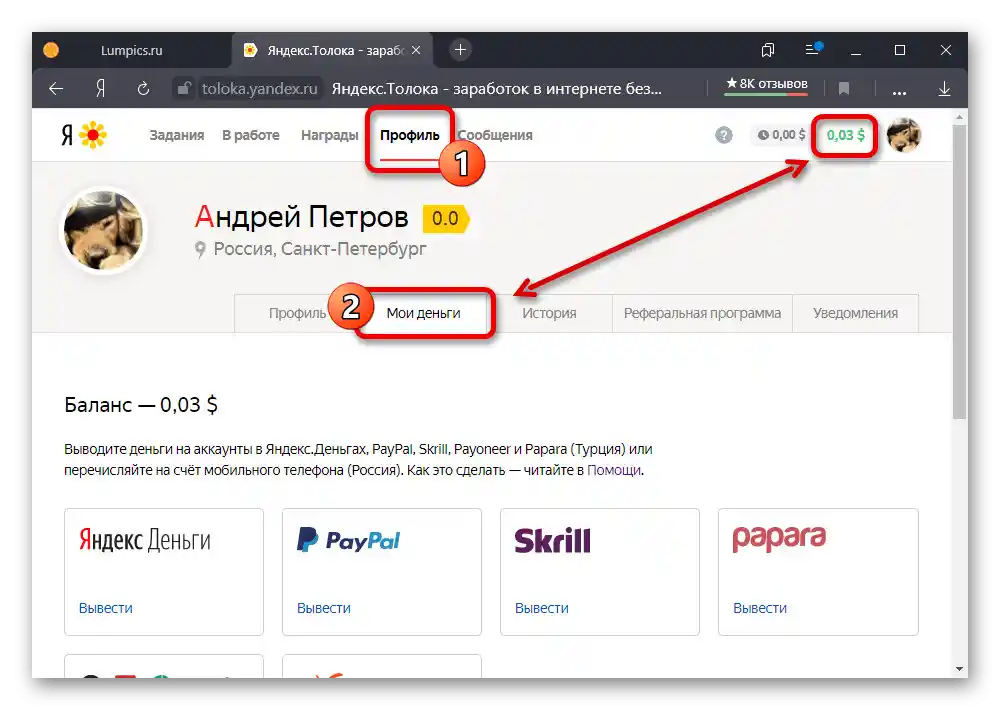Click the padlock icon beside toloka.yandex.ru
The width and height of the screenshot is (1000, 710).
(x=184, y=88)
